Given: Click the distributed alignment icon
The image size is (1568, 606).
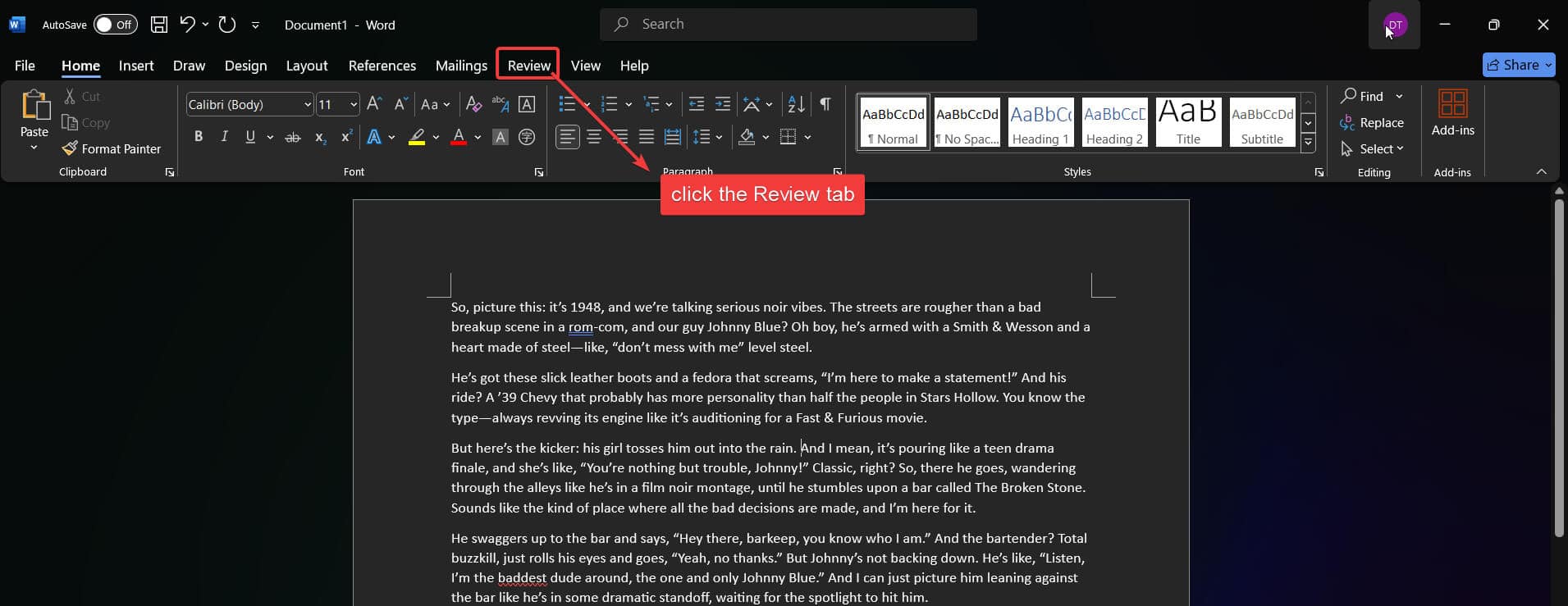Looking at the screenshot, I should coord(673,137).
